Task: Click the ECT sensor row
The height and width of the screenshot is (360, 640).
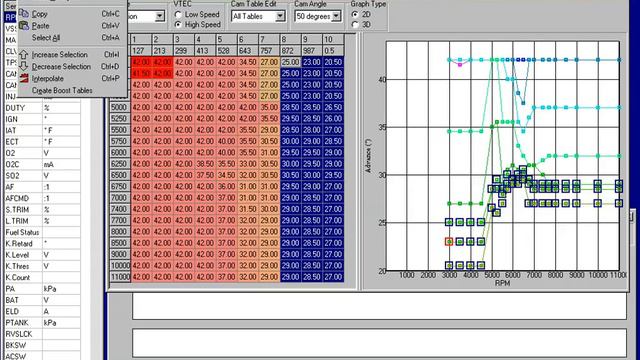Action: click(x=42, y=142)
